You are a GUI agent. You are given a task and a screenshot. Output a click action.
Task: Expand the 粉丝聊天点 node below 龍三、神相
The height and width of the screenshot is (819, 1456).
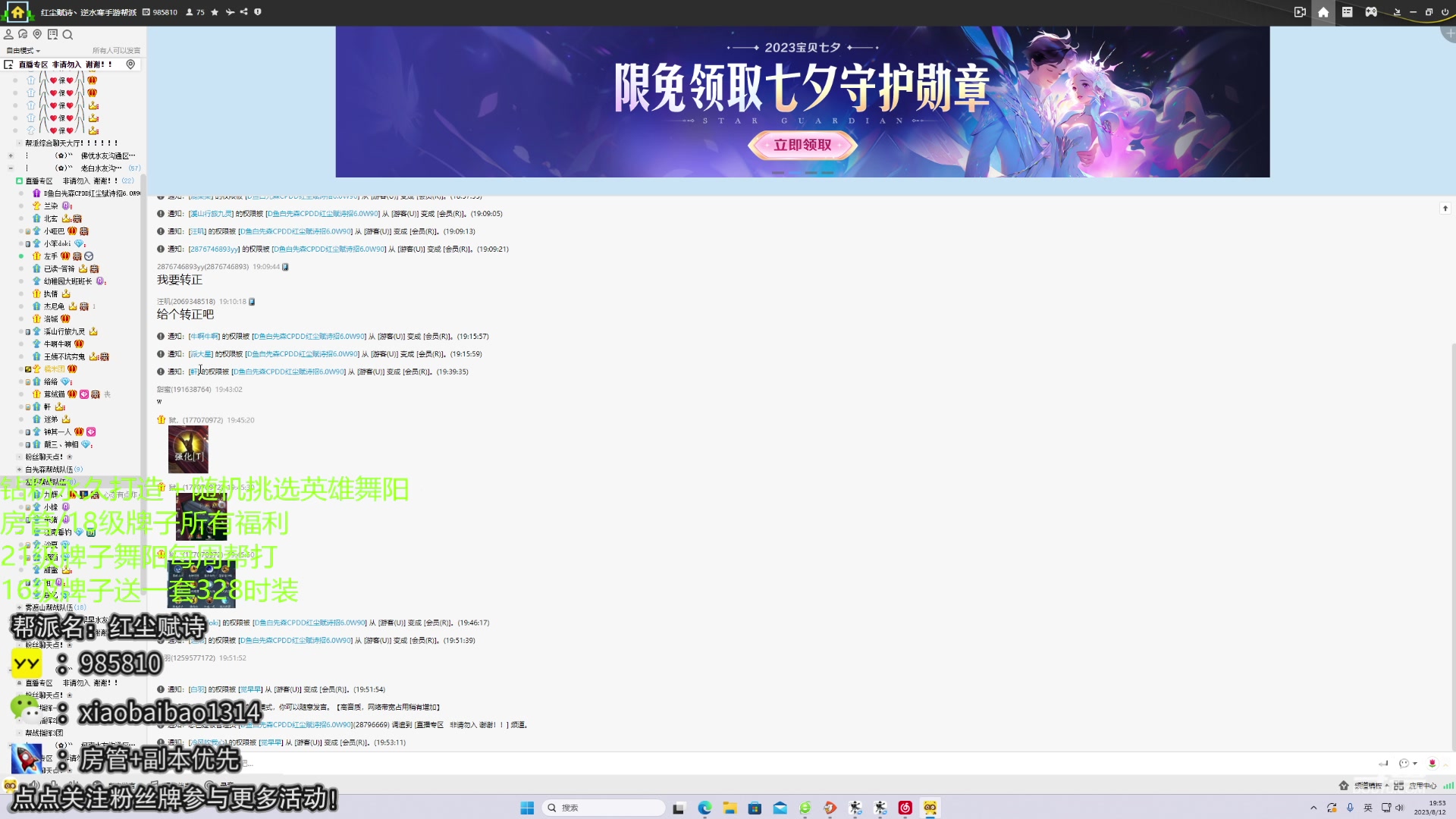click(20, 457)
